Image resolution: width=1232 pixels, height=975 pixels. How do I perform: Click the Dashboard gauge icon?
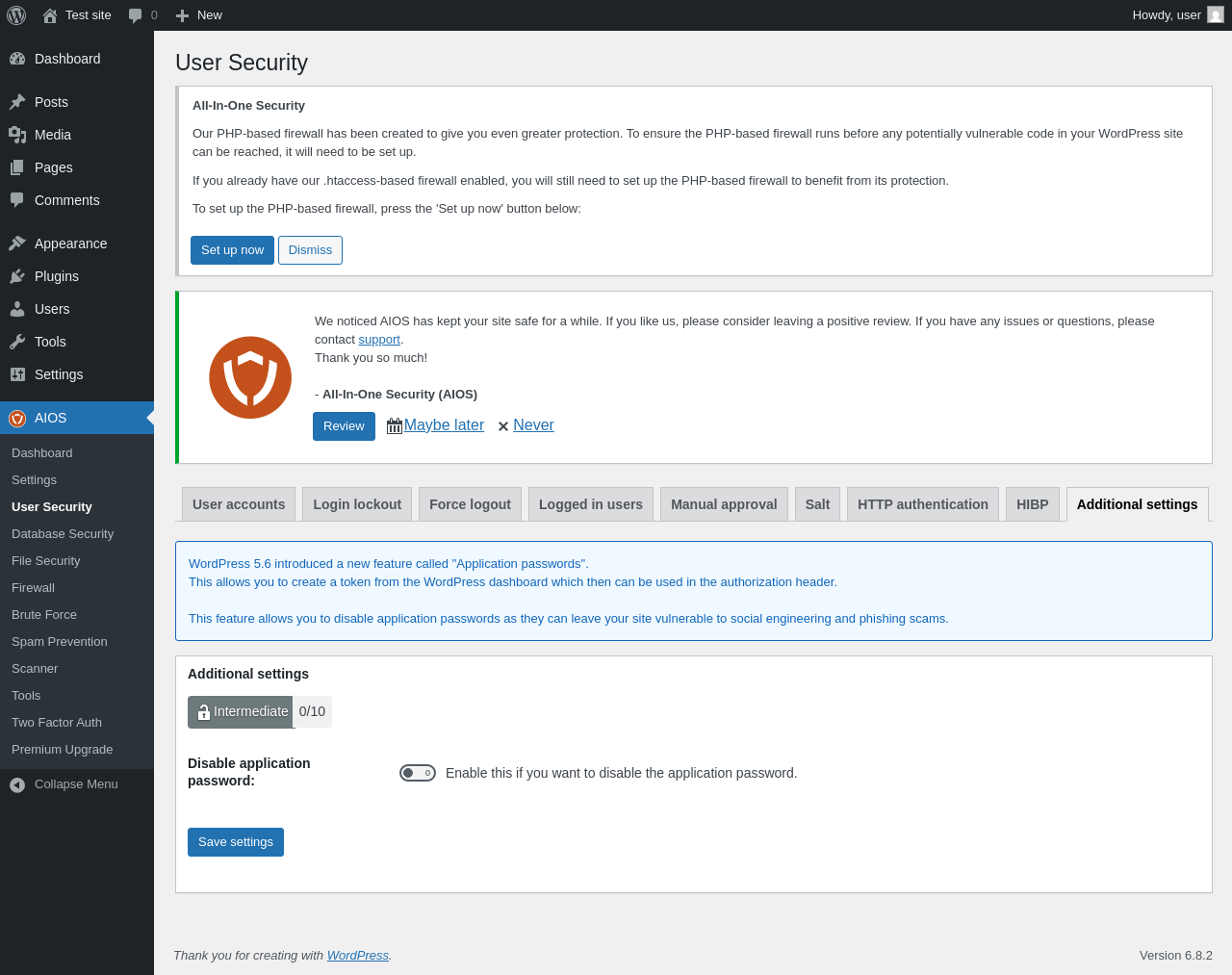pos(17,59)
